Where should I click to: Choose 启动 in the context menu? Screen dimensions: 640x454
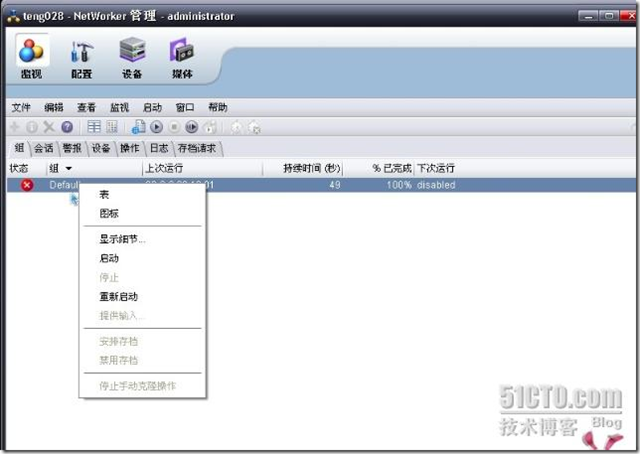109,258
